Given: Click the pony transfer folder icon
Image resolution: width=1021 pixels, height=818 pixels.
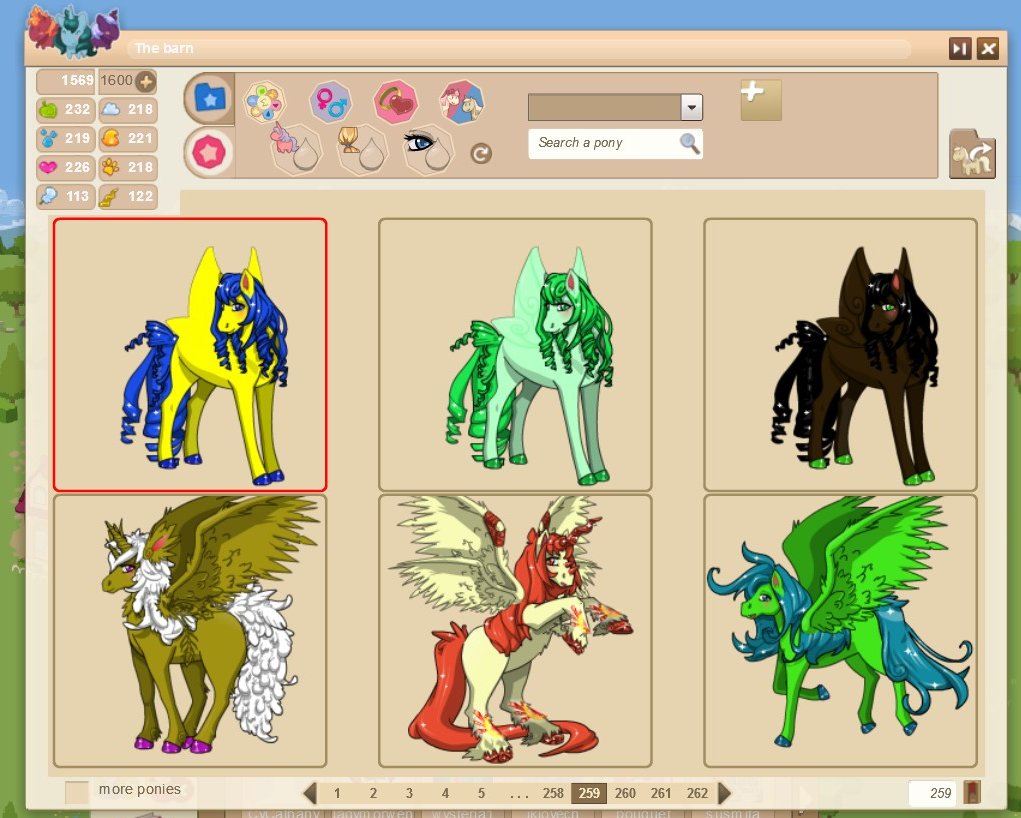Looking at the screenshot, I should [x=972, y=155].
